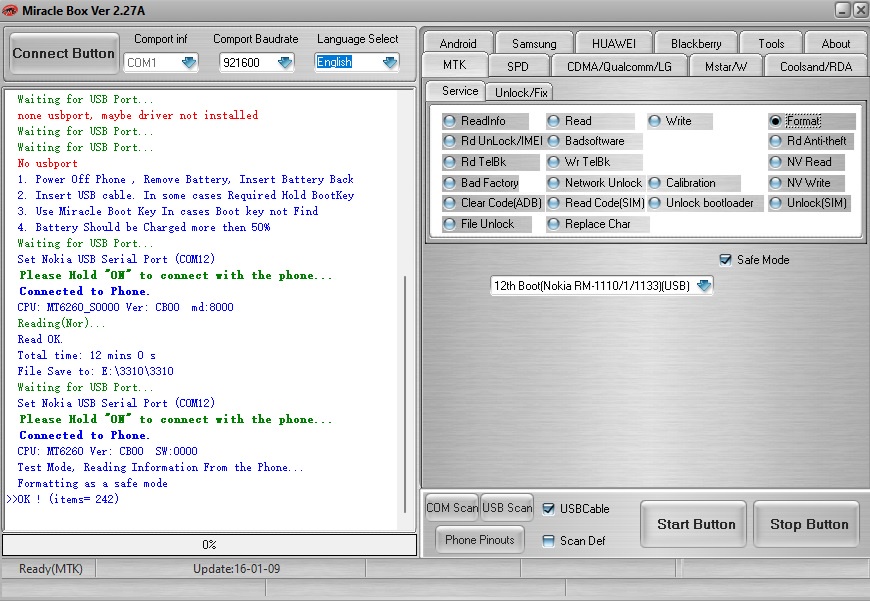Open the Mstar/W tab
Image resolution: width=870 pixels, height=601 pixels.
click(x=726, y=67)
